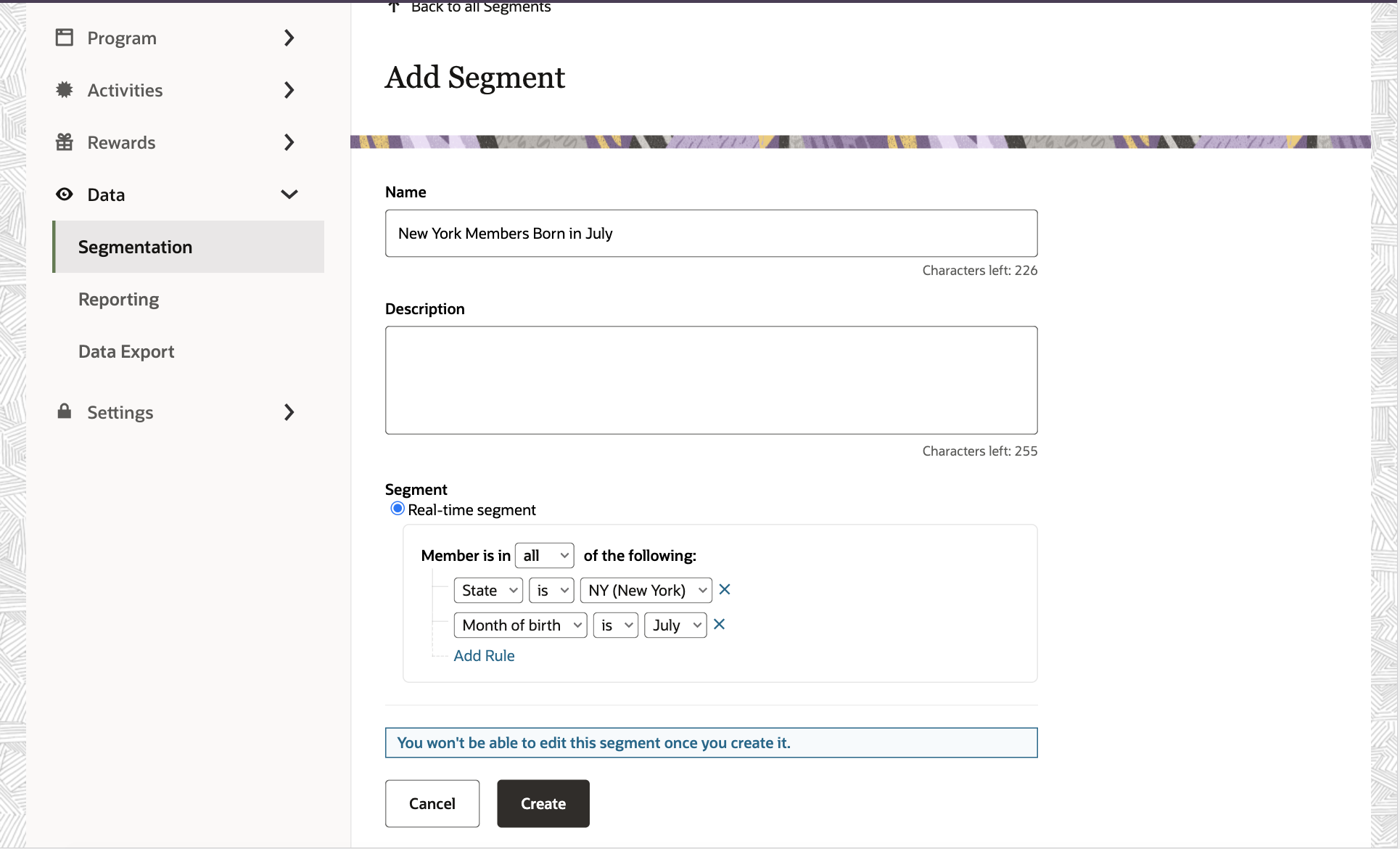Delete the Month of birth rule via its X
Viewport: 1400px width, 849px height.
pyautogui.click(x=719, y=624)
